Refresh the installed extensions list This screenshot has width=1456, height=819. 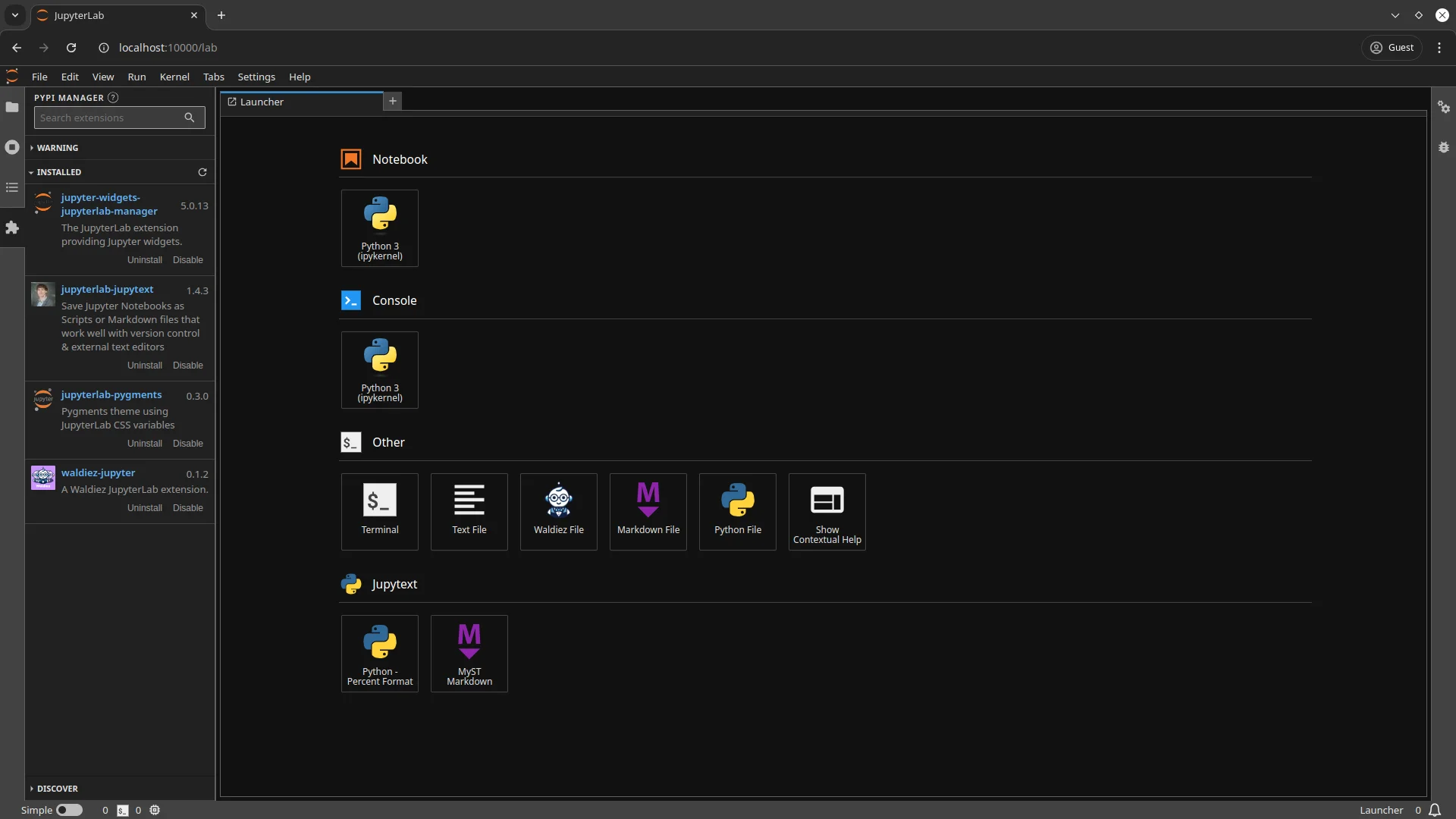pyautogui.click(x=202, y=172)
